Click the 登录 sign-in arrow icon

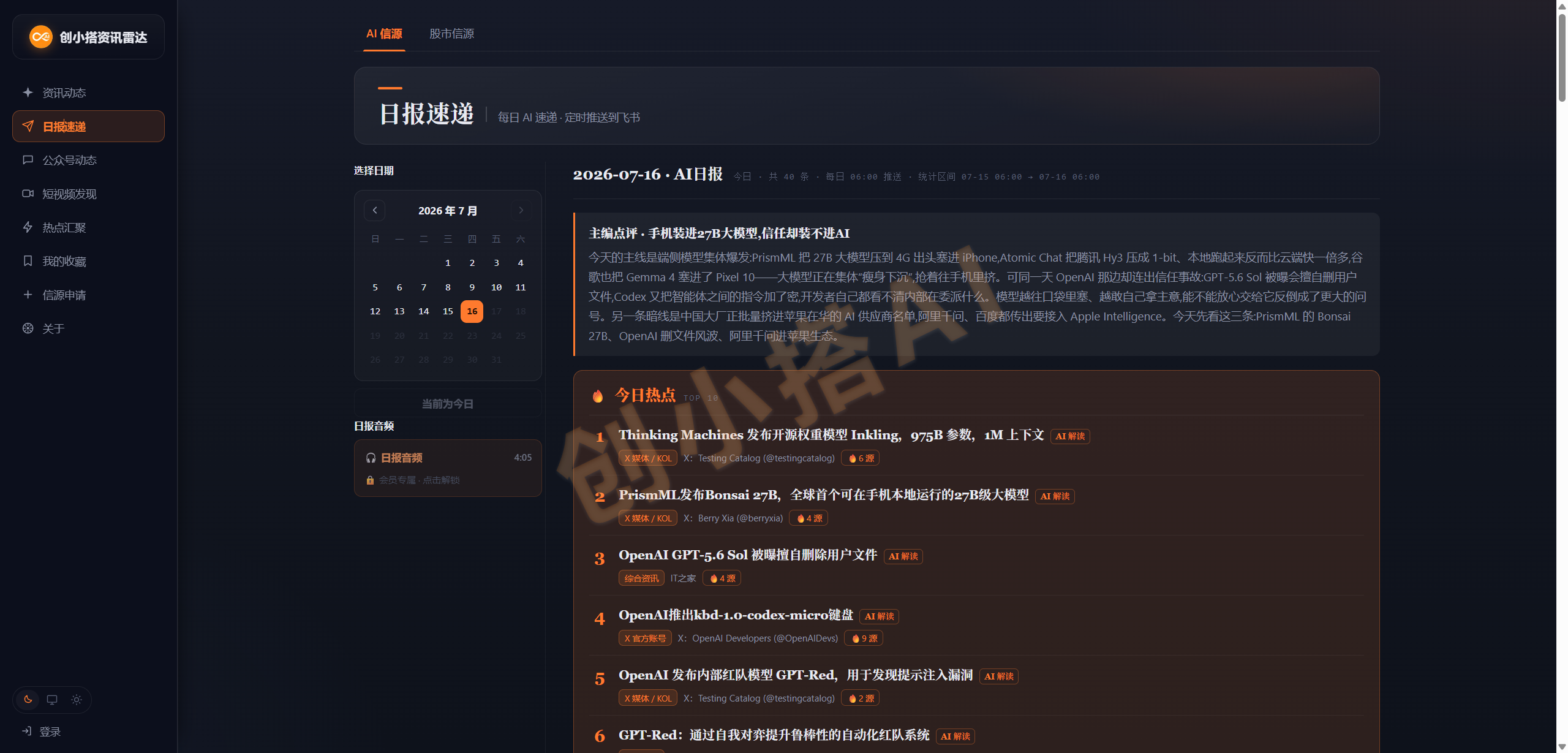[x=27, y=731]
